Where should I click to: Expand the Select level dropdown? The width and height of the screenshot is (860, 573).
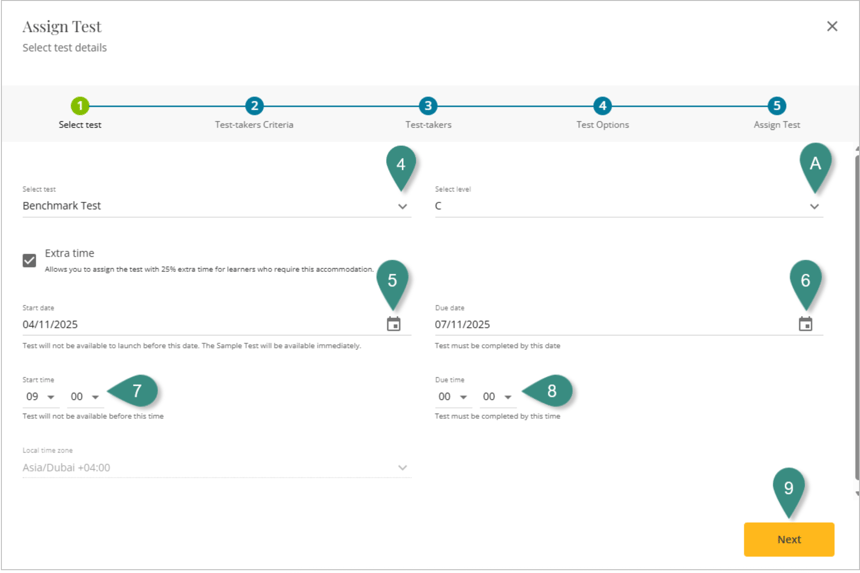[x=815, y=207]
